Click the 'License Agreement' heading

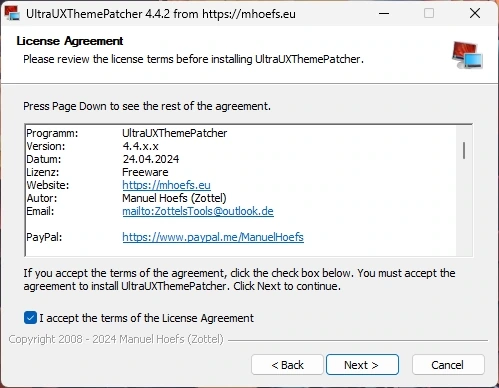coord(70,41)
